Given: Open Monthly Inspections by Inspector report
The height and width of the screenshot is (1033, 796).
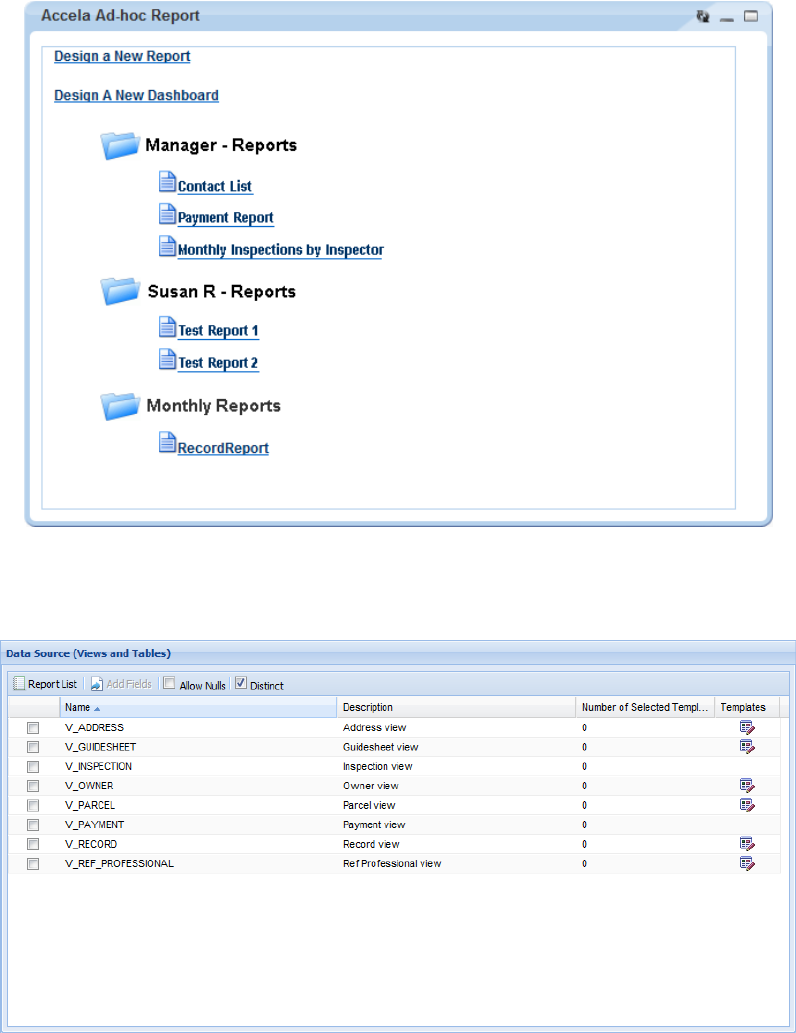Looking at the screenshot, I should click(281, 250).
